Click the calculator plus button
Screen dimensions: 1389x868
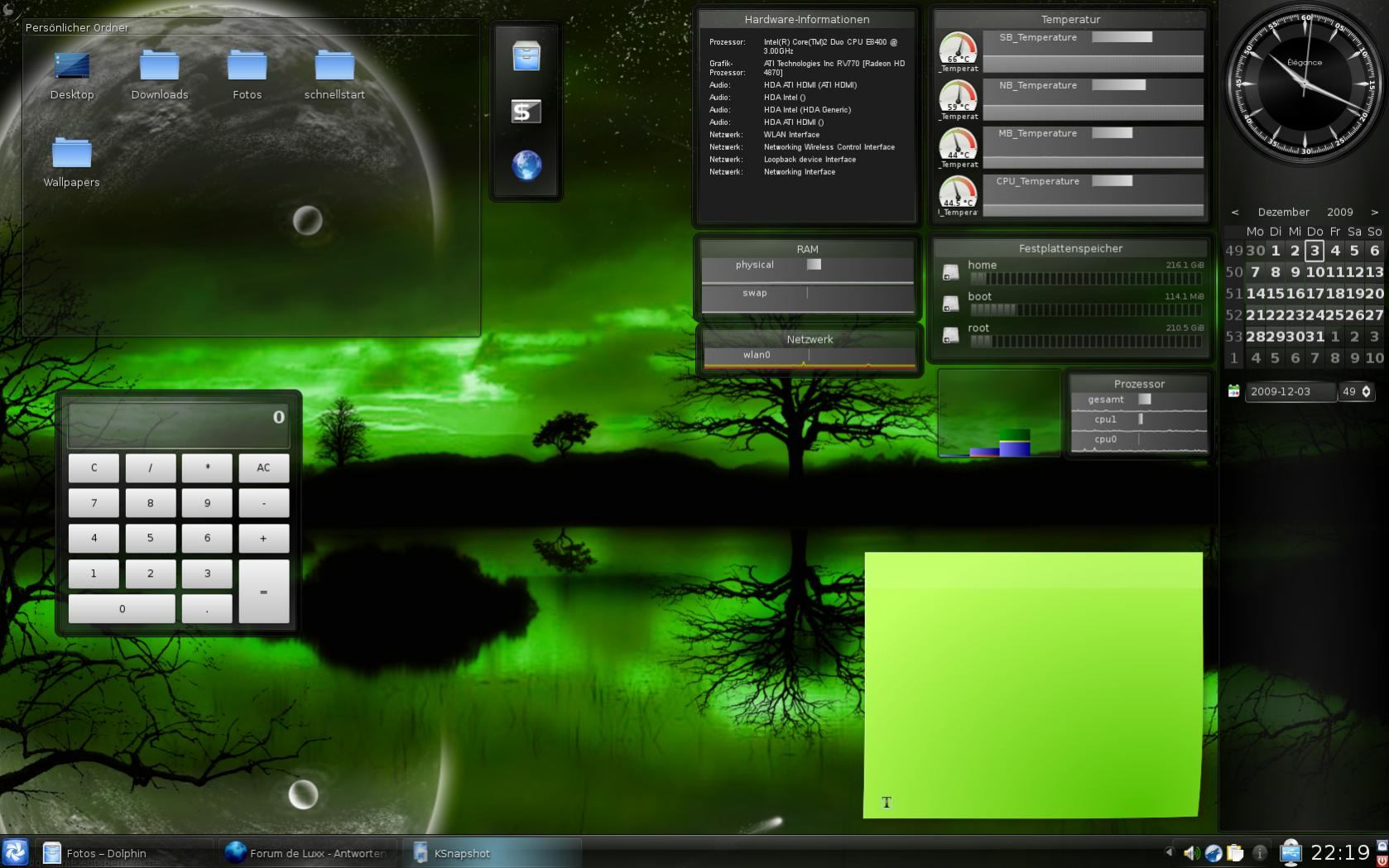[263, 538]
